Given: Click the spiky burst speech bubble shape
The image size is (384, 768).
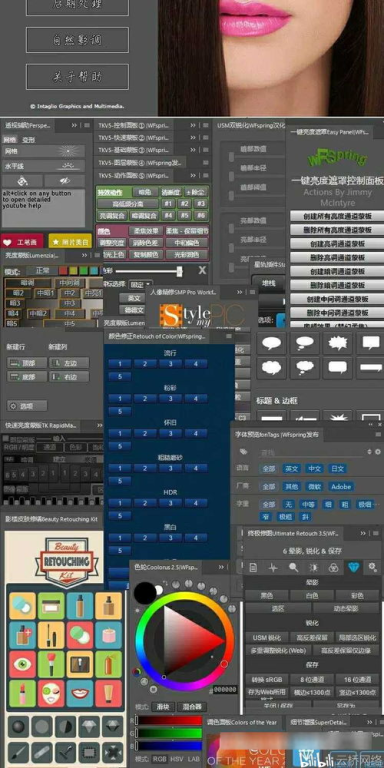Looking at the screenshot, I should tap(337, 343).
